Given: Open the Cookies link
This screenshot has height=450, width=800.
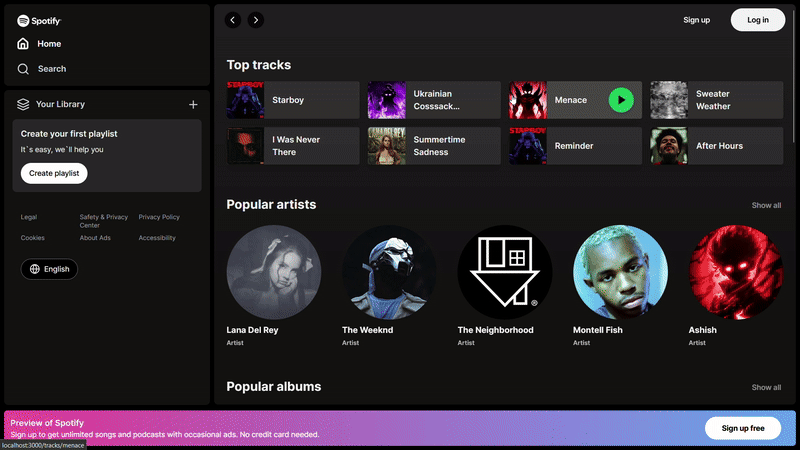Looking at the screenshot, I should [x=33, y=238].
